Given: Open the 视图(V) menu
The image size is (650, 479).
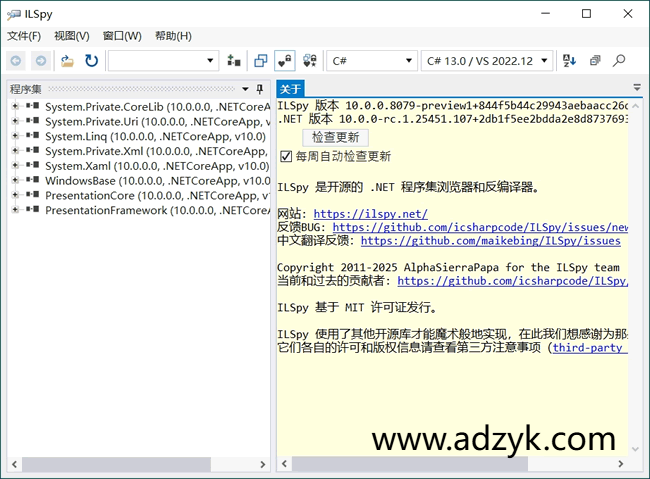Looking at the screenshot, I should (72, 36).
